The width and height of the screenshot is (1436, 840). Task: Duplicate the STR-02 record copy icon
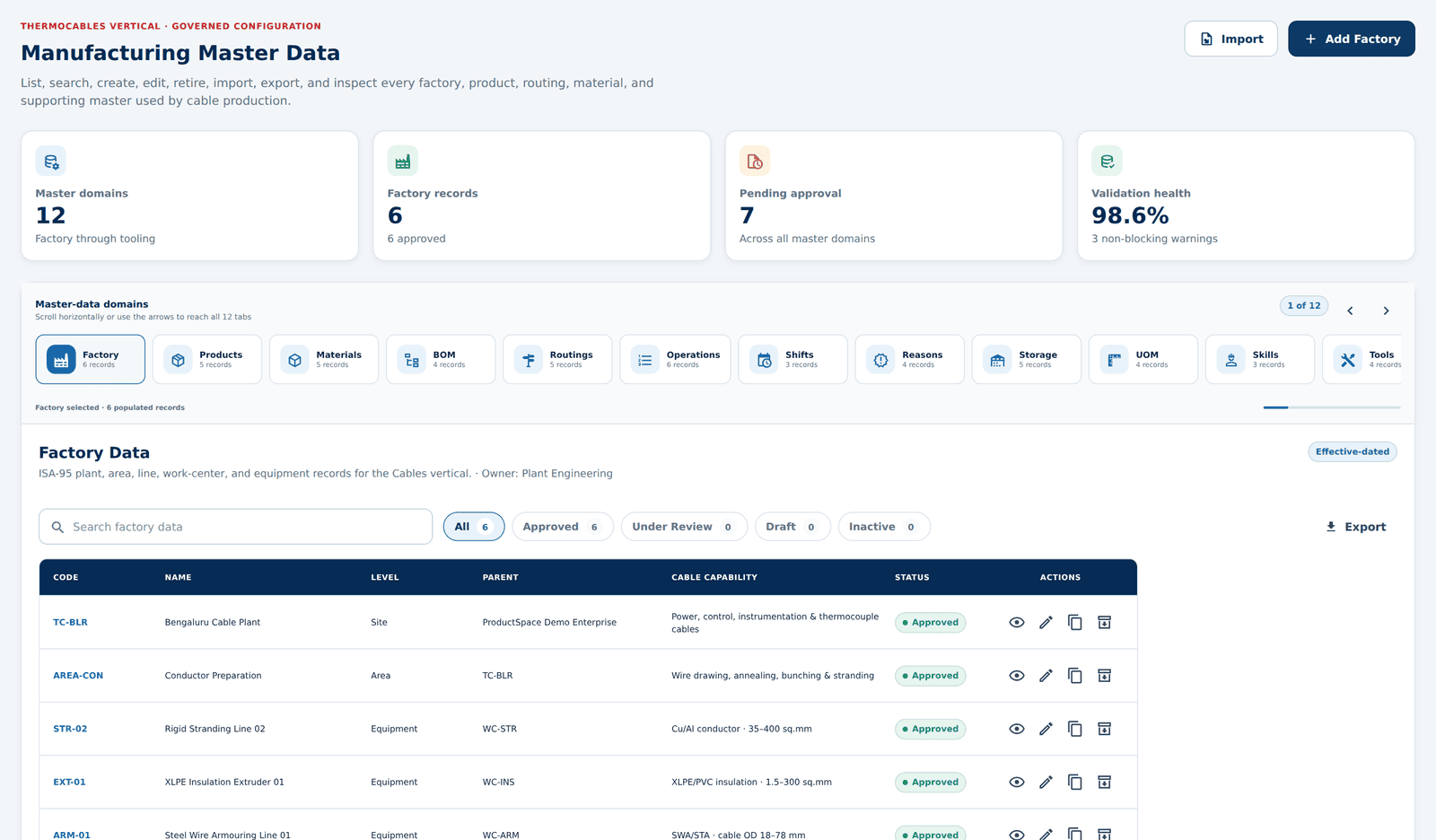[1075, 729]
